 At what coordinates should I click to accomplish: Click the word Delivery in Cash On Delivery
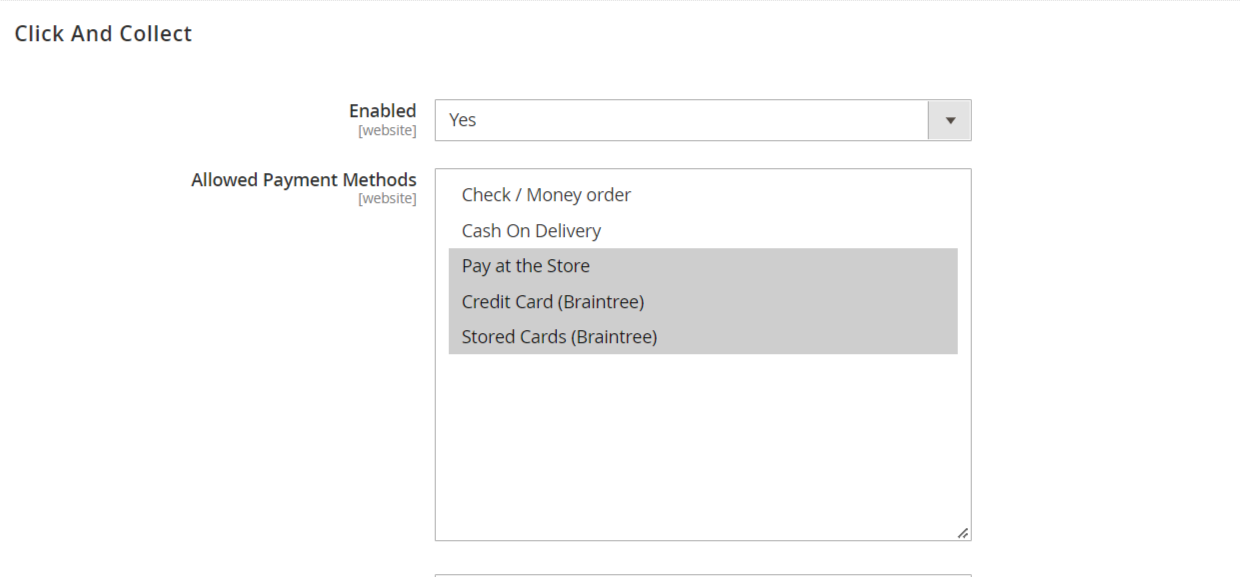[x=568, y=231]
